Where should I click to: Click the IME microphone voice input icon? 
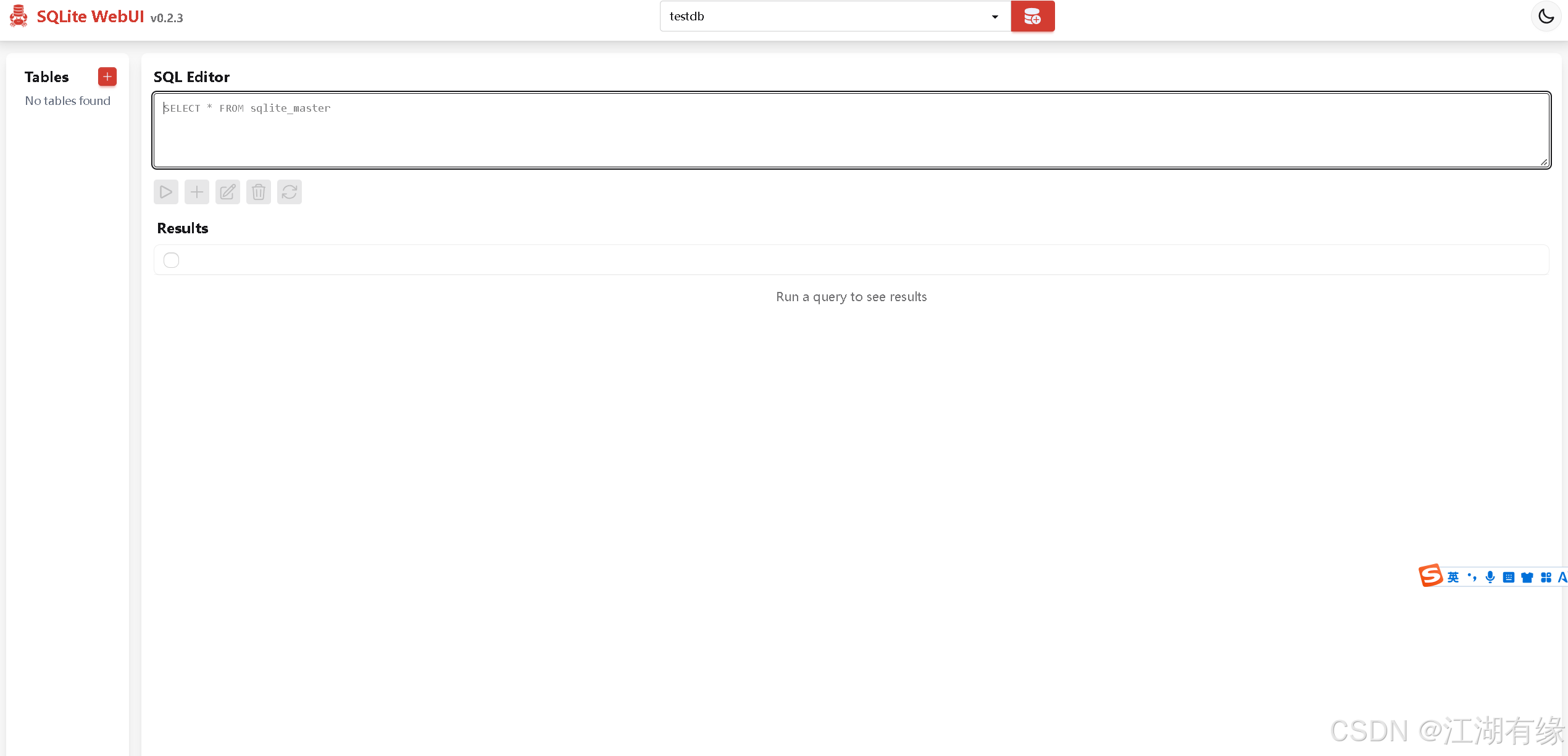[x=1490, y=577]
